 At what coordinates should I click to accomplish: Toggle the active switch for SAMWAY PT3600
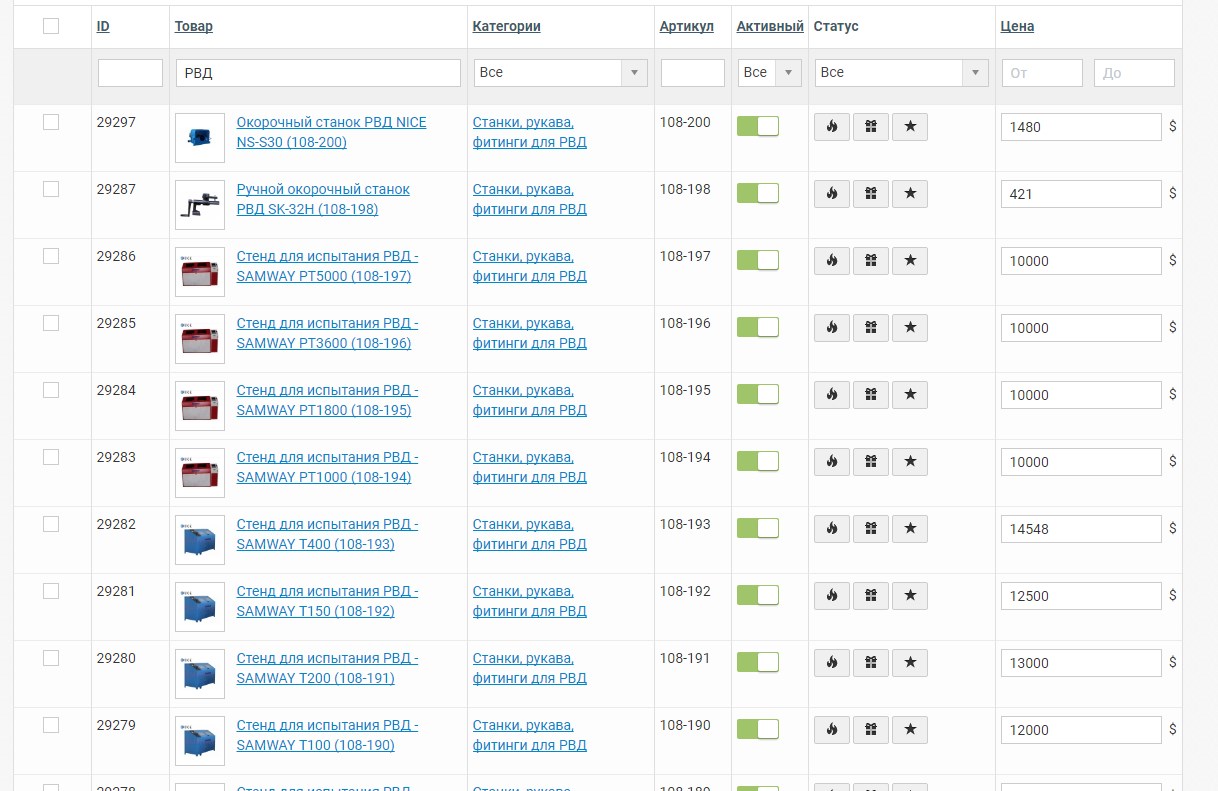(x=758, y=327)
